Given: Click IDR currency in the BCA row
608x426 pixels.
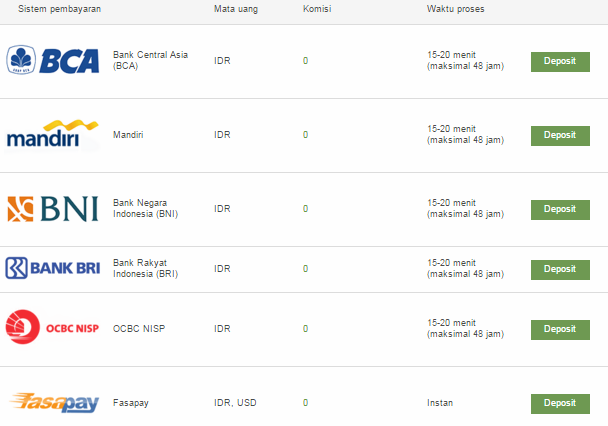Looking at the screenshot, I should pyautogui.click(x=222, y=60).
